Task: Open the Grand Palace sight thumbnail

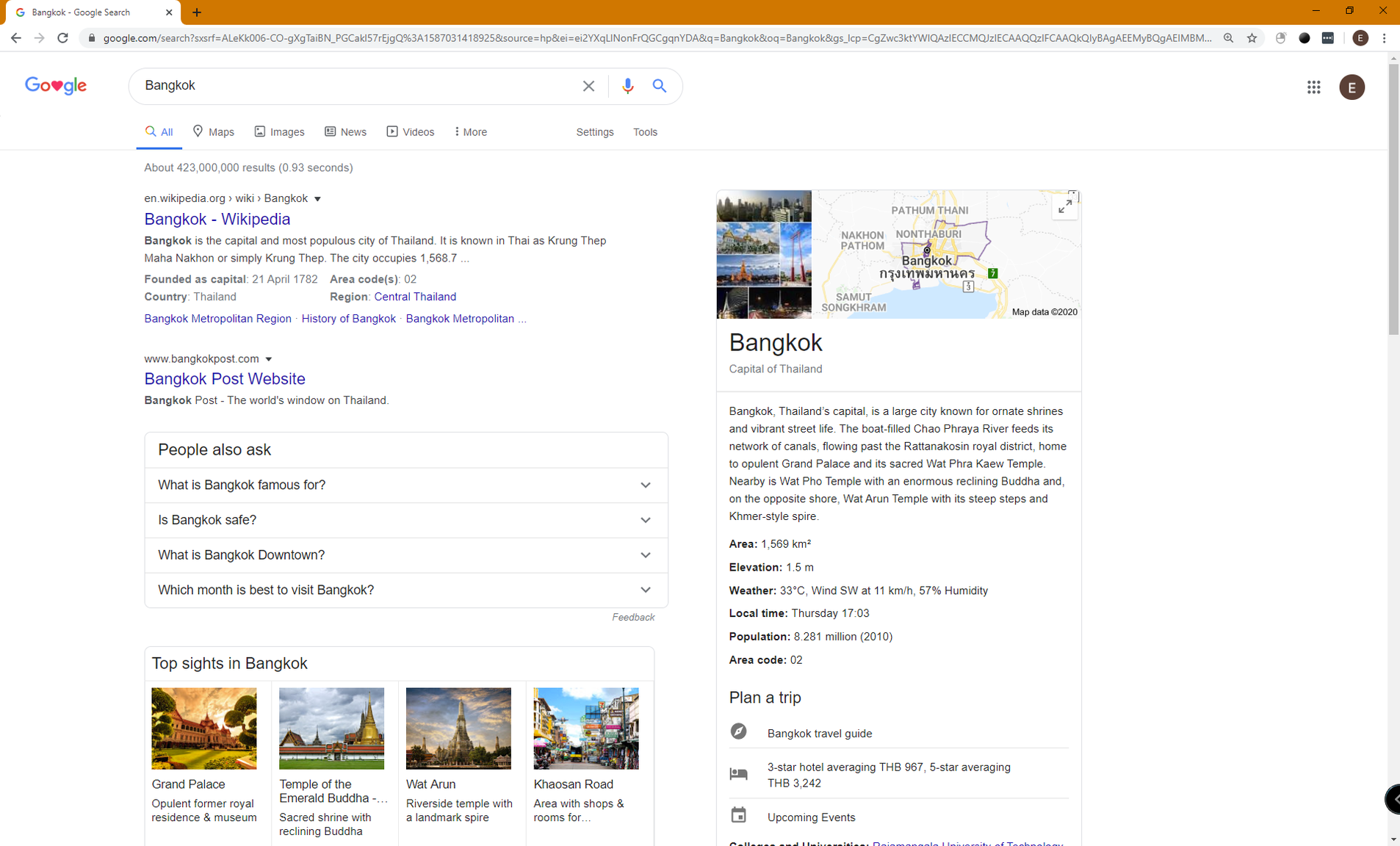Action: coord(204,728)
